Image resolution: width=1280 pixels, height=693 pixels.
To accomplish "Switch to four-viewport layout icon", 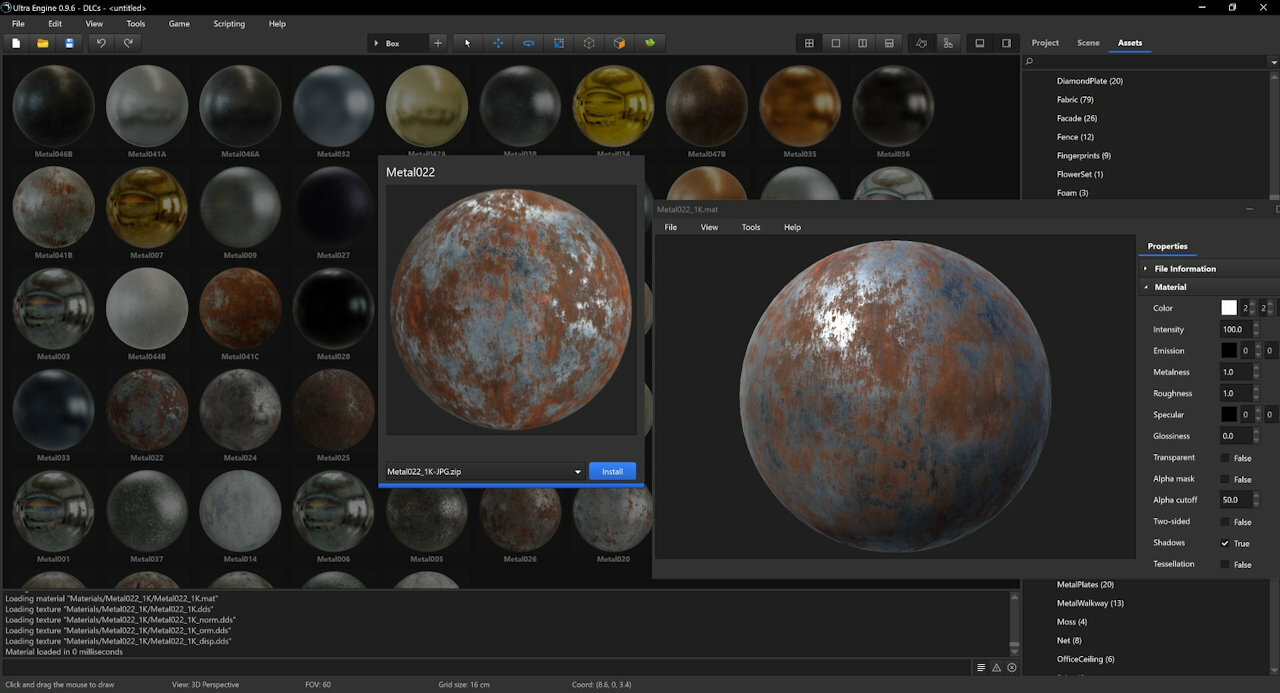I will (809, 43).
